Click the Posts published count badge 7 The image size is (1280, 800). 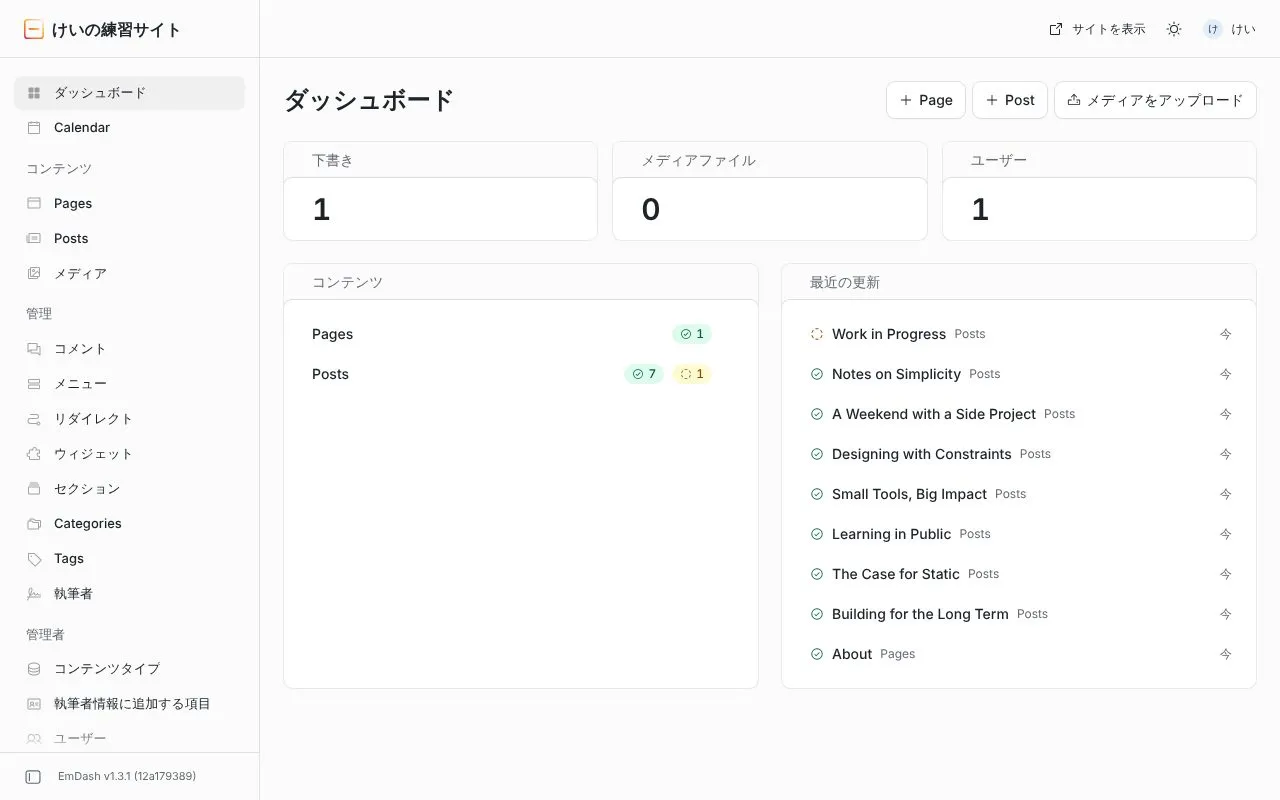[644, 374]
